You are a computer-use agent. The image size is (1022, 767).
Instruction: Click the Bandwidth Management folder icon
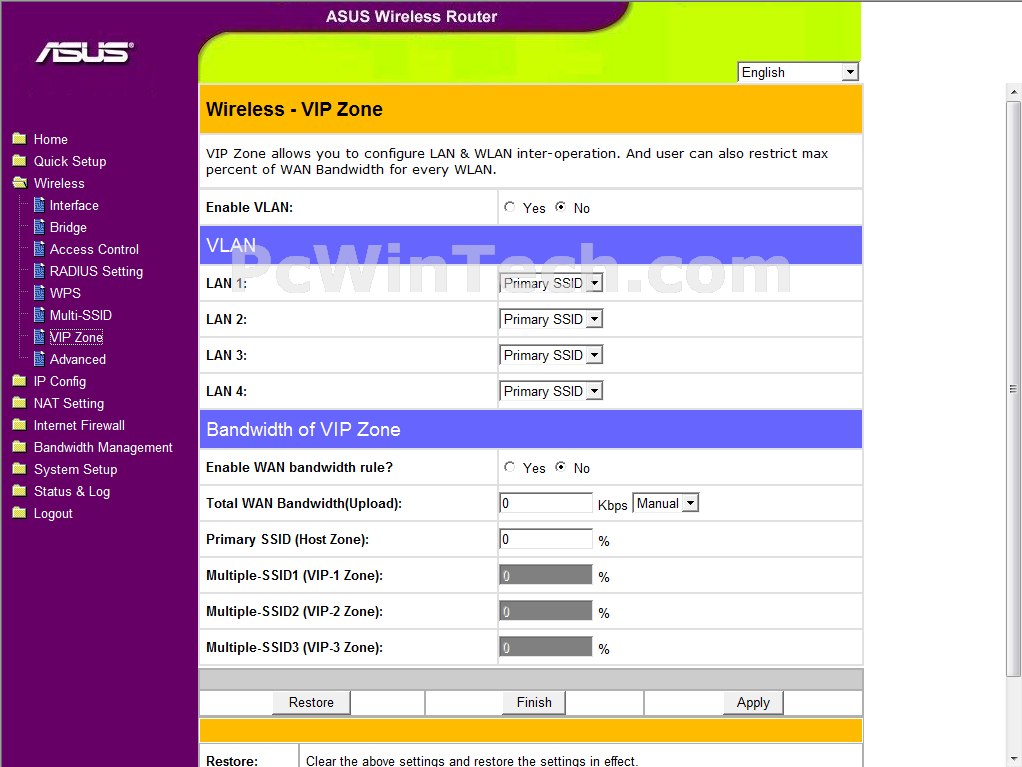pos(20,447)
